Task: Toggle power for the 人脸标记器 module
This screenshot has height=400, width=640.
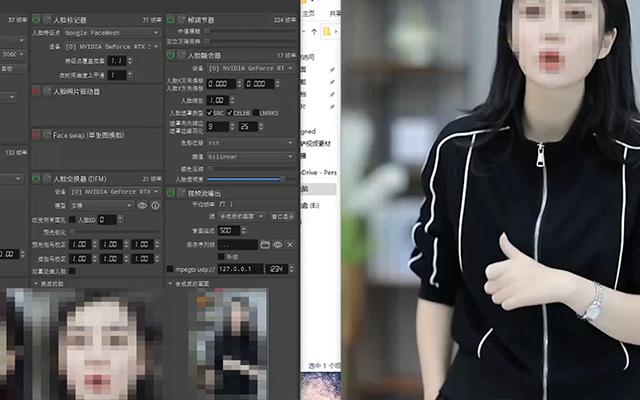Action: (x=37, y=19)
